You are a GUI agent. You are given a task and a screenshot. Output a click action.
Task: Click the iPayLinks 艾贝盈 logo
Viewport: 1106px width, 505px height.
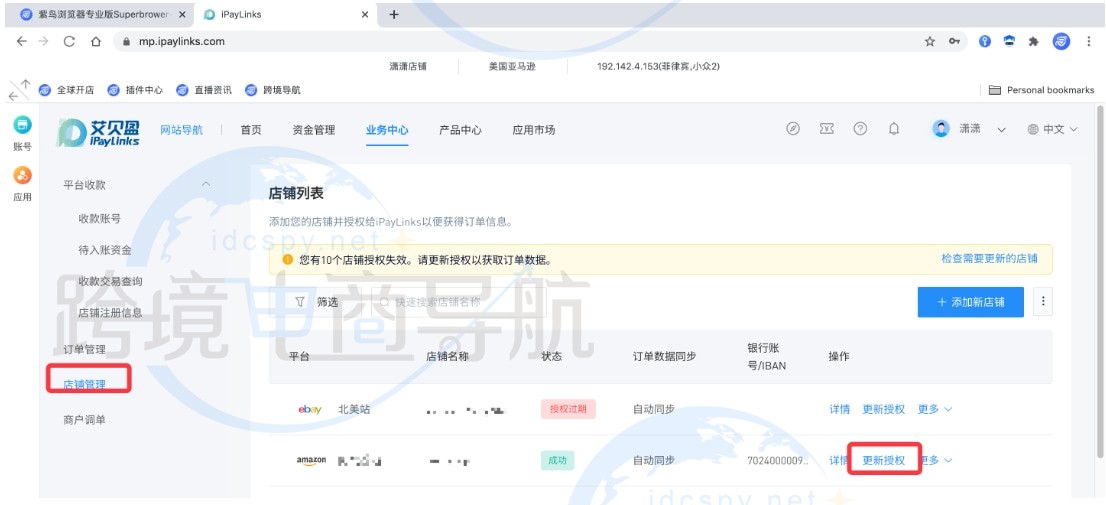tap(99, 132)
